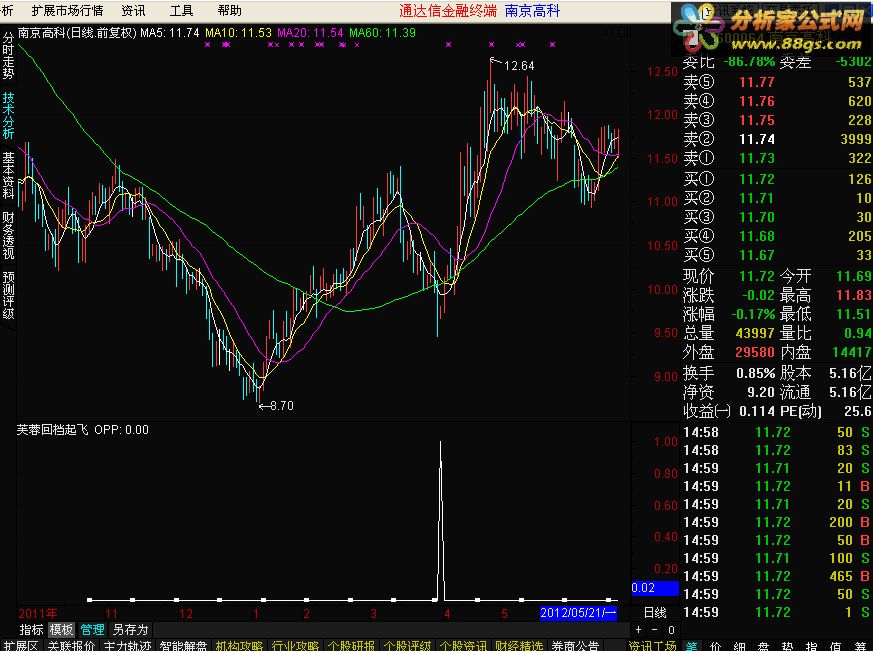This screenshot has height=651, width=873.
Task: Open the 行业攻略 bottom tab
Action: point(295,645)
